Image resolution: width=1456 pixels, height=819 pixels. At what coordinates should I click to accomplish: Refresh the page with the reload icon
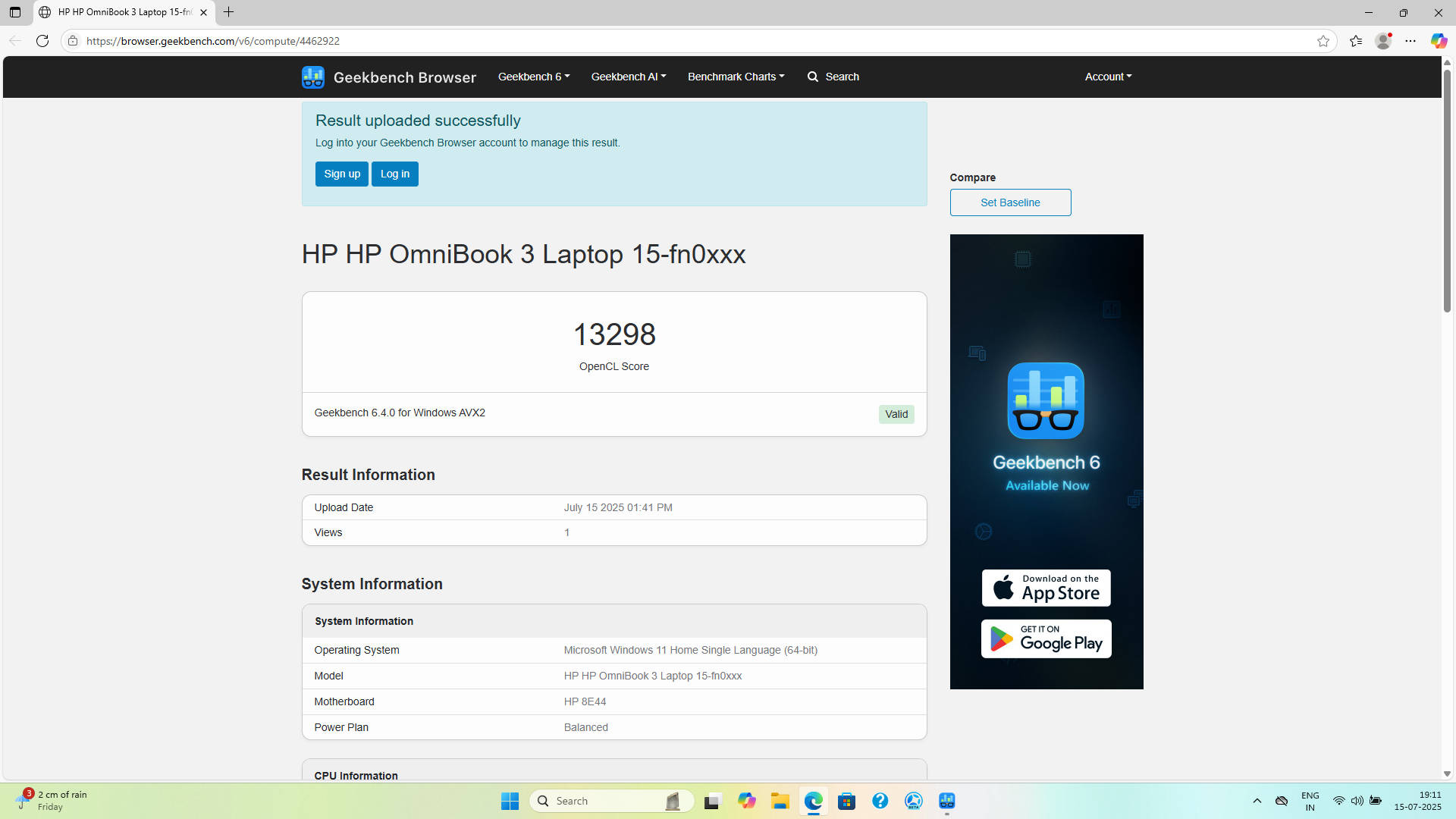[x=42, y=41]
